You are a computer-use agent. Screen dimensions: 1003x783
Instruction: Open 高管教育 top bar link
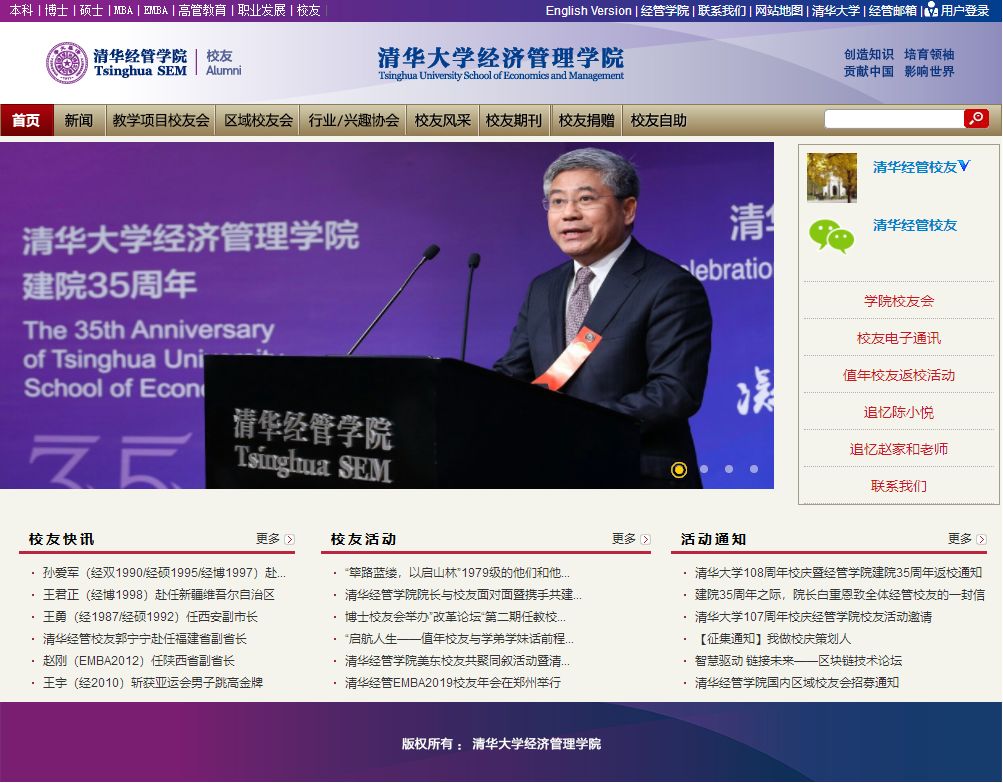202,10
